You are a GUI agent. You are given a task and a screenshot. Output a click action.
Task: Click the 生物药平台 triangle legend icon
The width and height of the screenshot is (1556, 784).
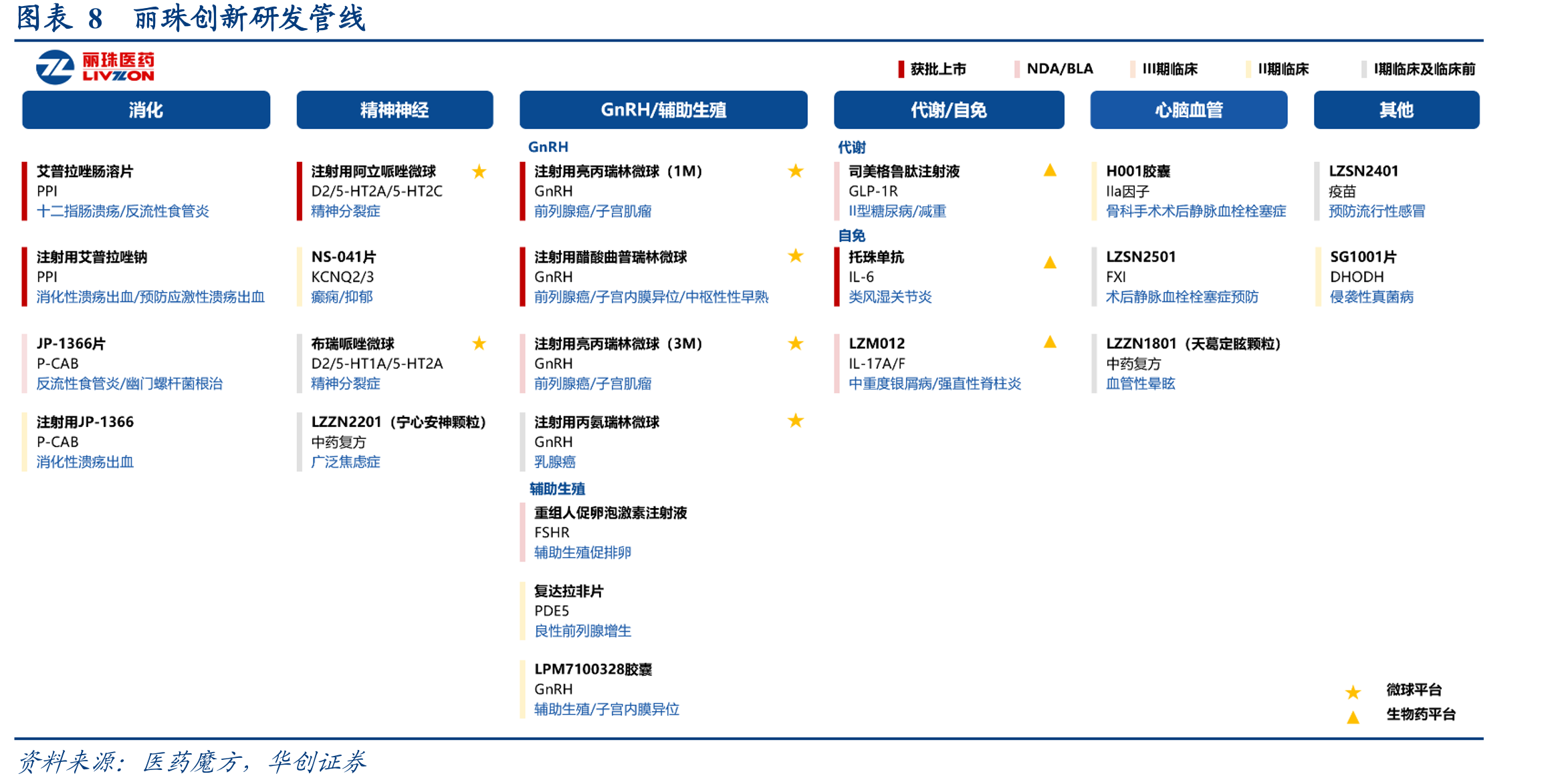pos(1353,717)
